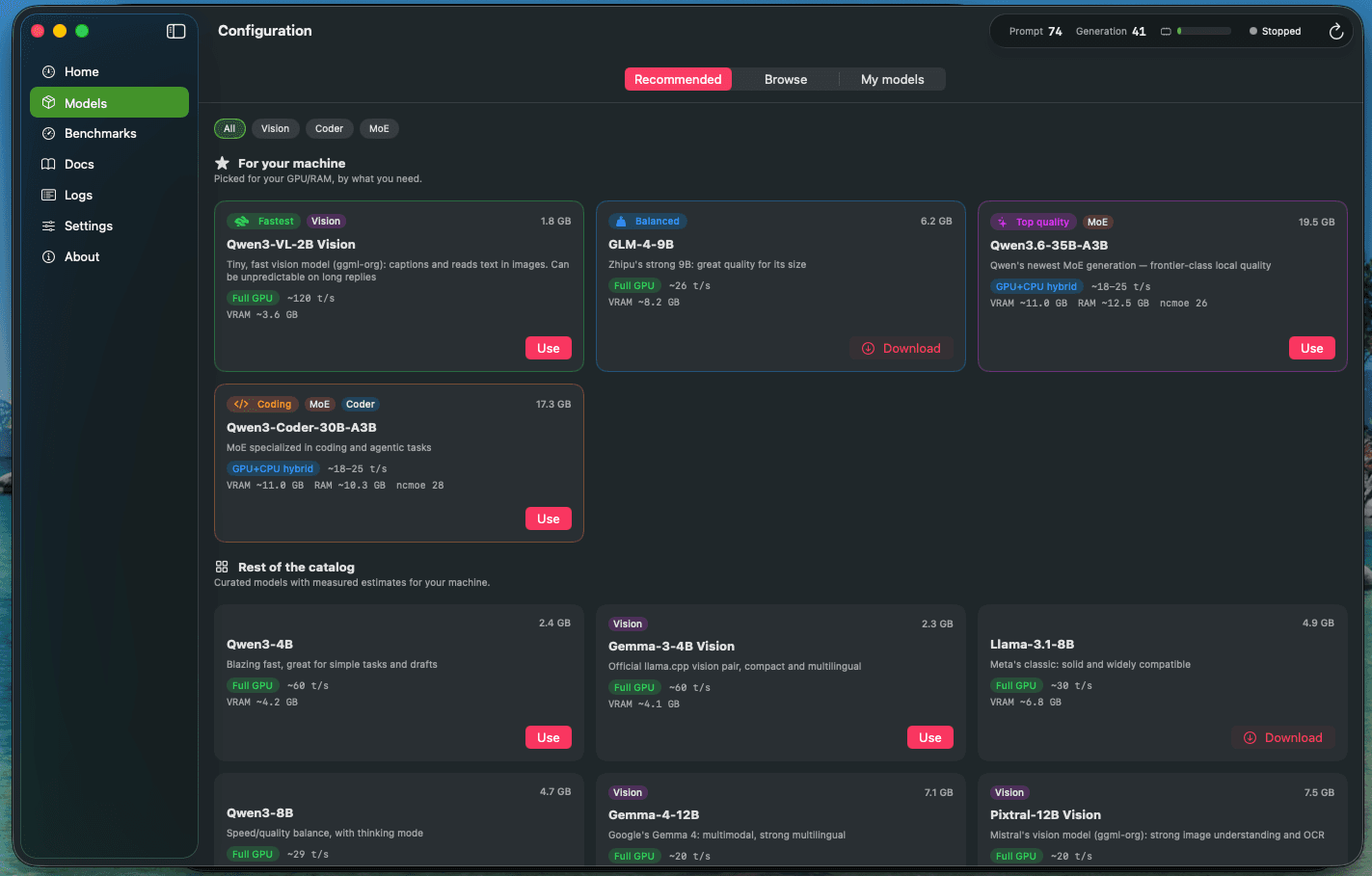This screenshot has width=1372, height=876.
Task: Click the Models cube icon
Action: [48, 102]
